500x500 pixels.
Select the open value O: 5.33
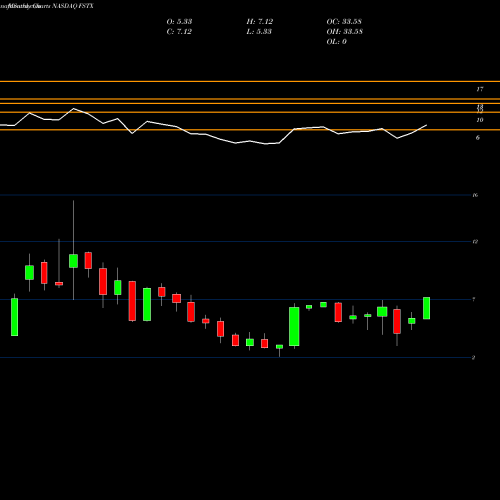point(179,22)
